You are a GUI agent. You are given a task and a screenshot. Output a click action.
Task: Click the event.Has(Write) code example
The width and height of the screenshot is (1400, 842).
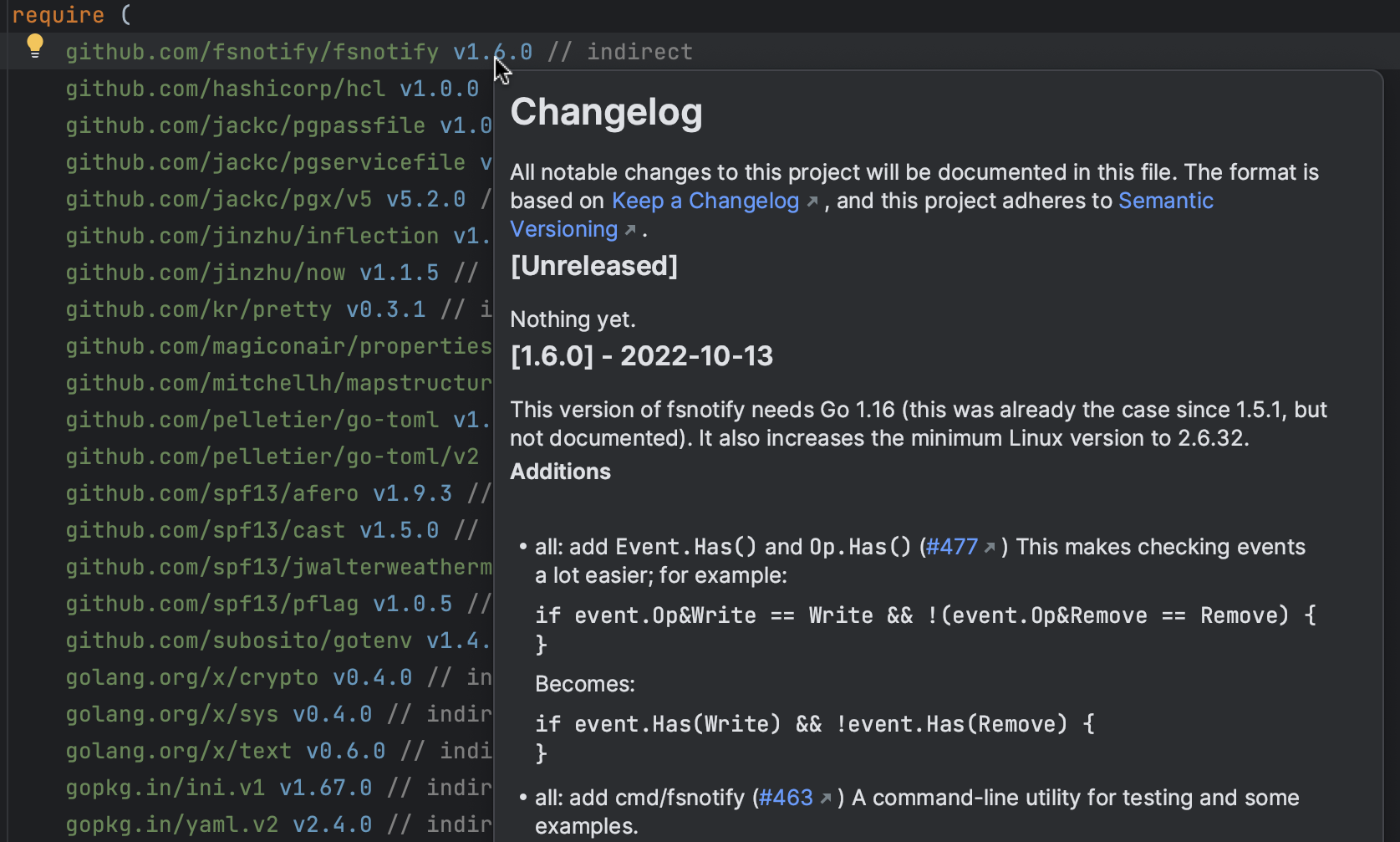click(x=815, y=738)
